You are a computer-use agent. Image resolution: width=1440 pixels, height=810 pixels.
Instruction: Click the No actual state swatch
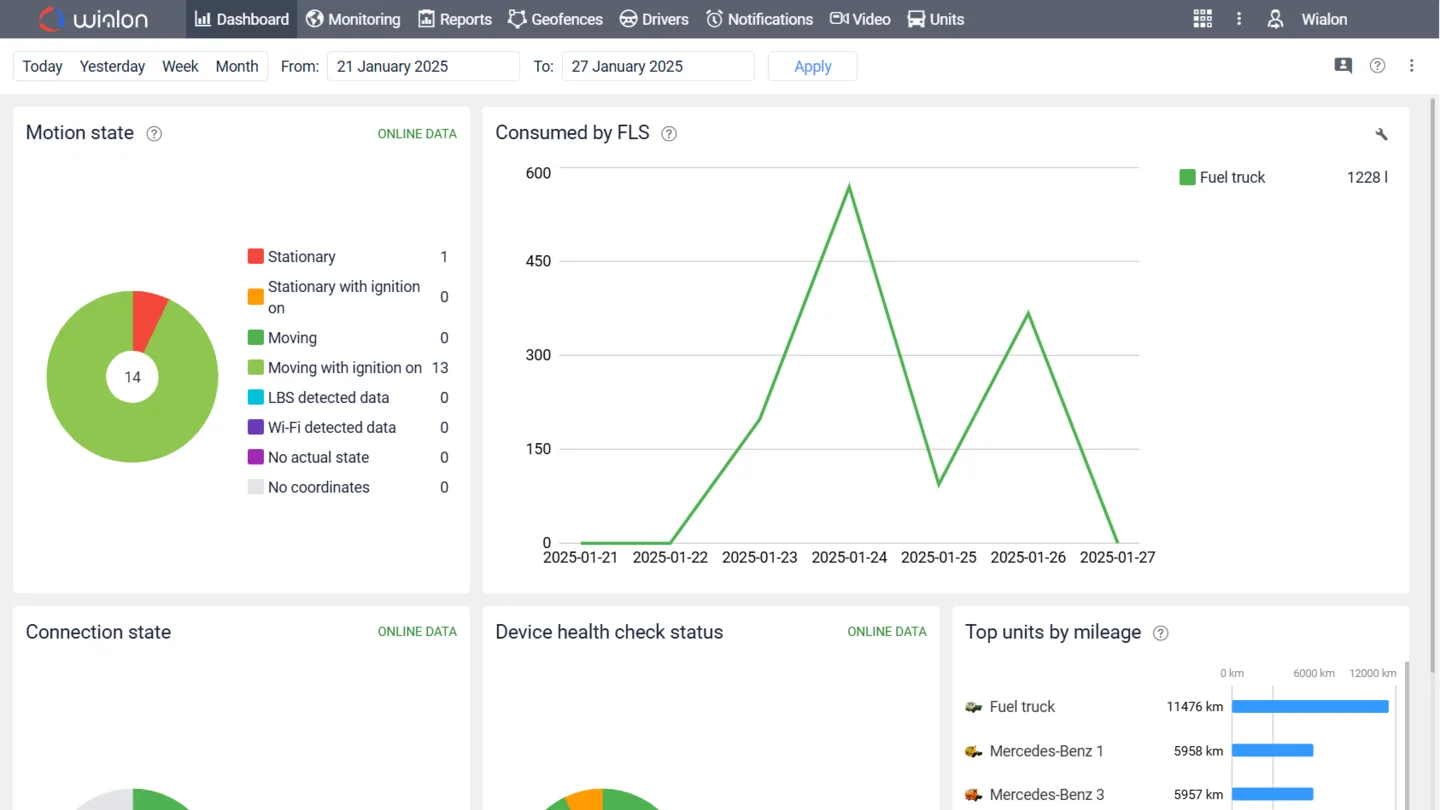[x=256, y=457]
